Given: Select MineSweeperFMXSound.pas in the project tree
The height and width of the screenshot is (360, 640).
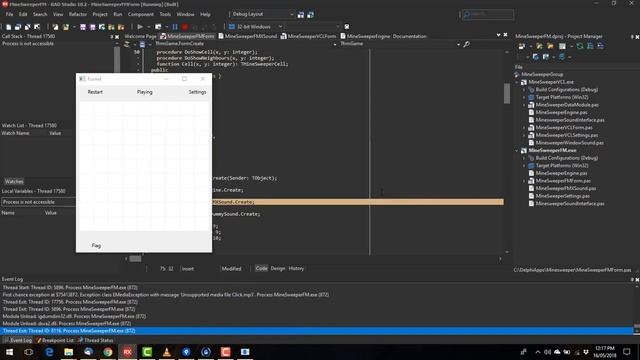Looking at the screenshot, I should pyautogui.click(x=566, y=188).
